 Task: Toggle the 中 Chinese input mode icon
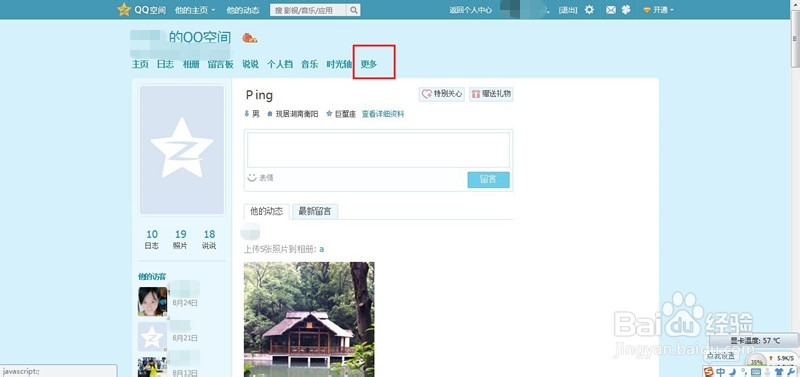pyautogui.click(x=720, y=372)
